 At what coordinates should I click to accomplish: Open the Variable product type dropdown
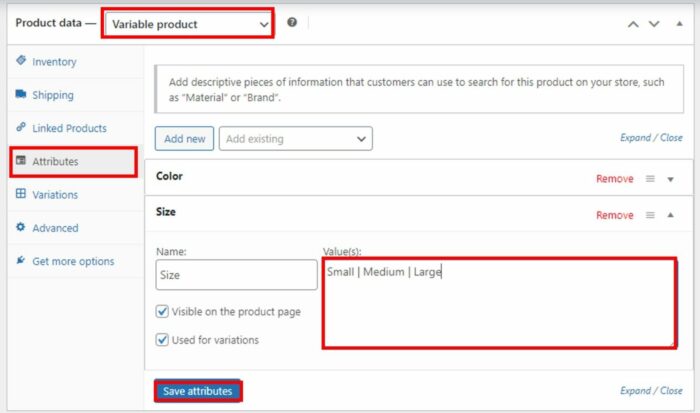pos(187,23)
